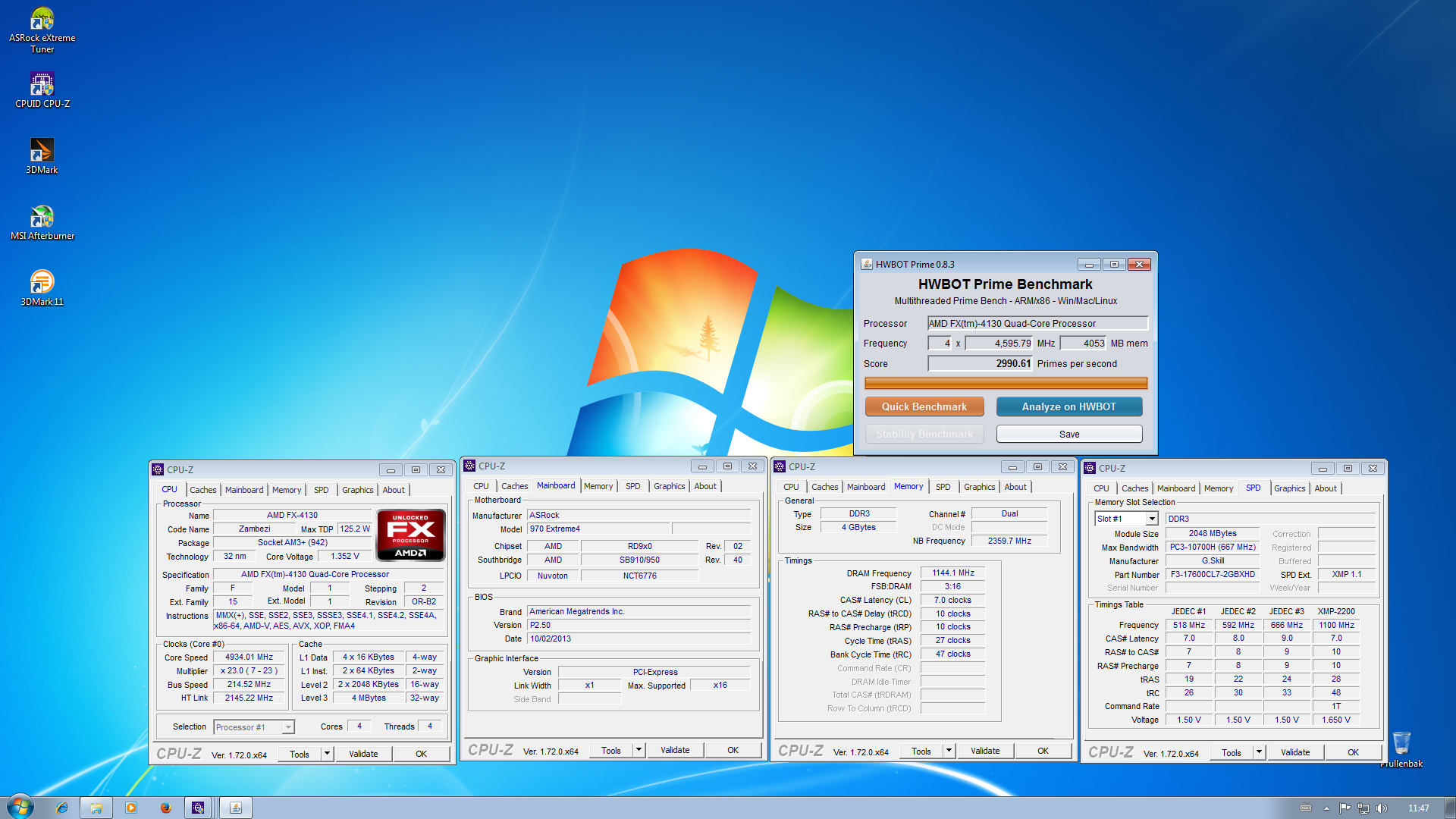Click Analyze on HWBOT button
Screen dimensions: 1456x819
point(1069,406)
